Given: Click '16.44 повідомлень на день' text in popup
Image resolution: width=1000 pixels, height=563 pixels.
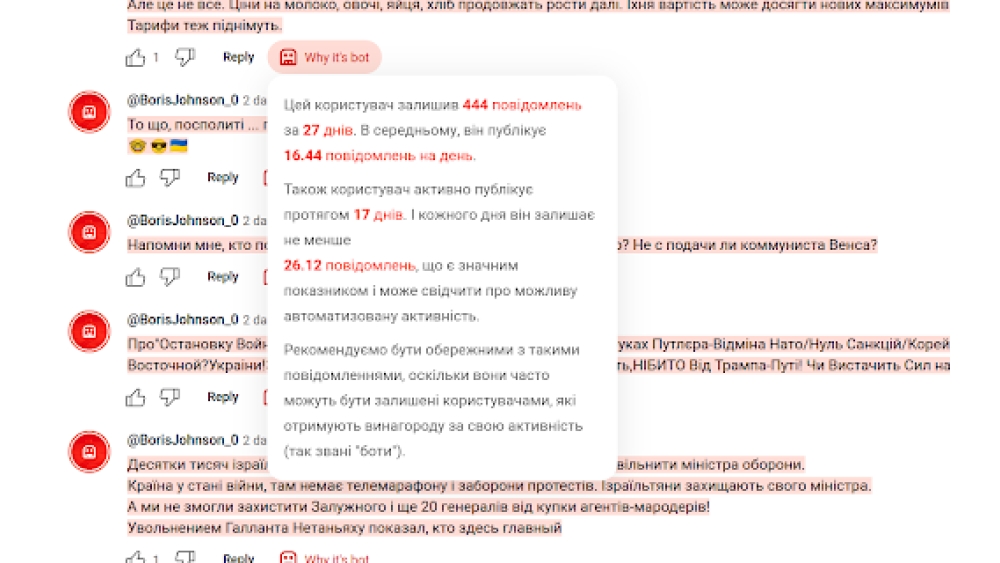Looking at the screenshot, I should tap(379, 156).
